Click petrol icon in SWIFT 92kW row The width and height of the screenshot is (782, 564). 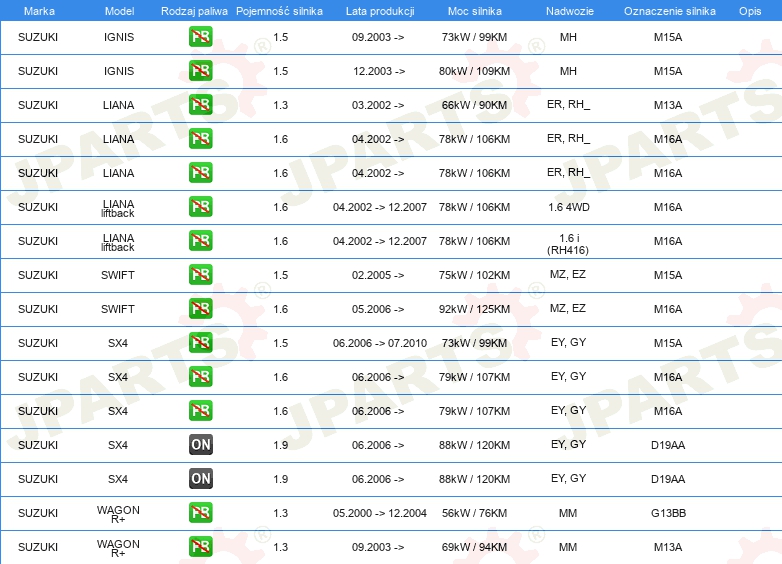click(x=200, y=309)
